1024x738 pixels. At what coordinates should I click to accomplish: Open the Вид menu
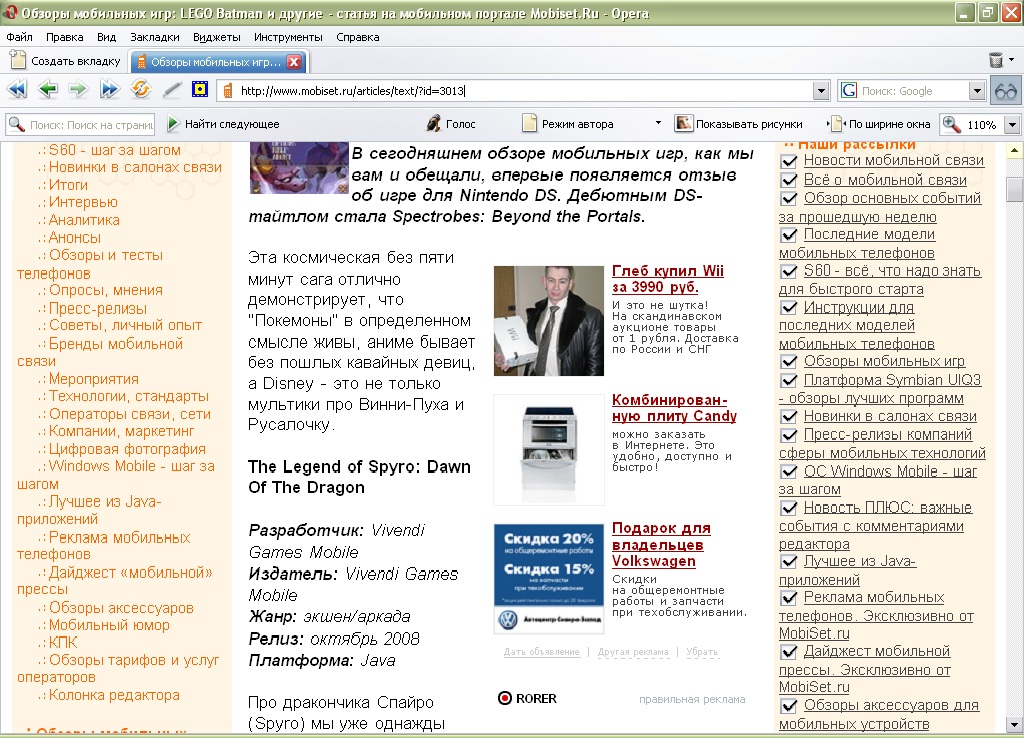click(x=106, y=37)
